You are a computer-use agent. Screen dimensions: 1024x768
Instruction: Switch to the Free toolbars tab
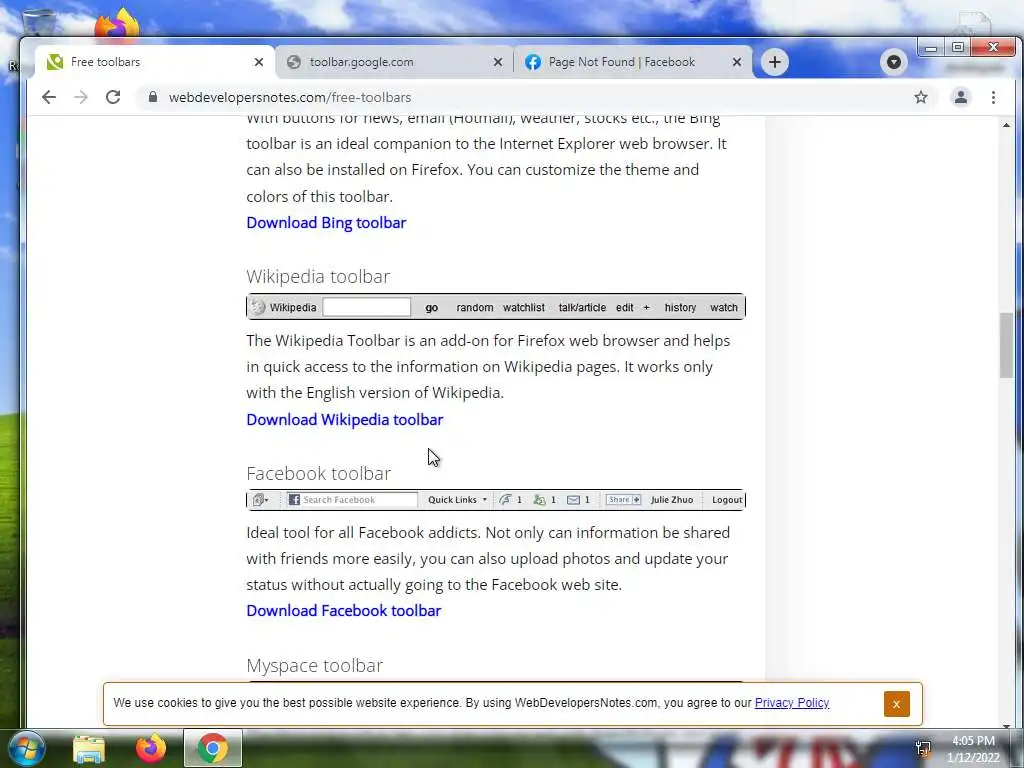[x=155, y=62]
